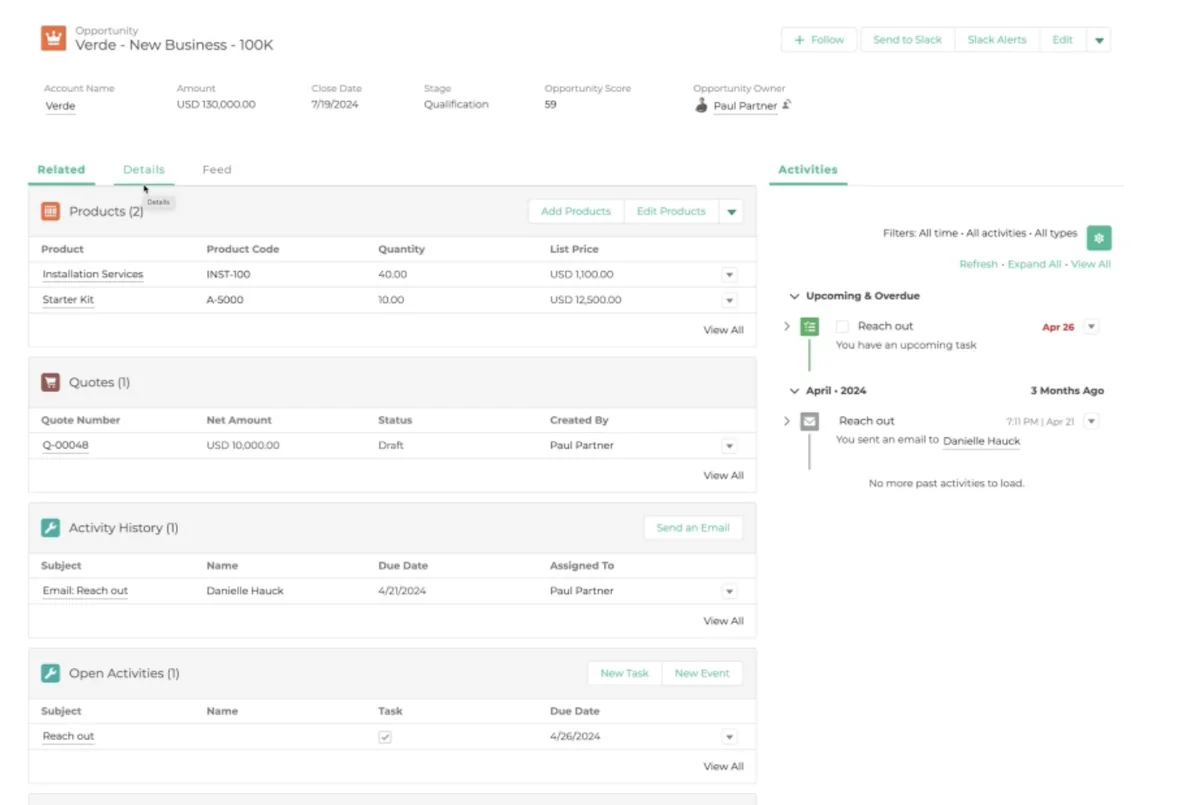
Task: Click Add Products
Action: tap(576, 211)
